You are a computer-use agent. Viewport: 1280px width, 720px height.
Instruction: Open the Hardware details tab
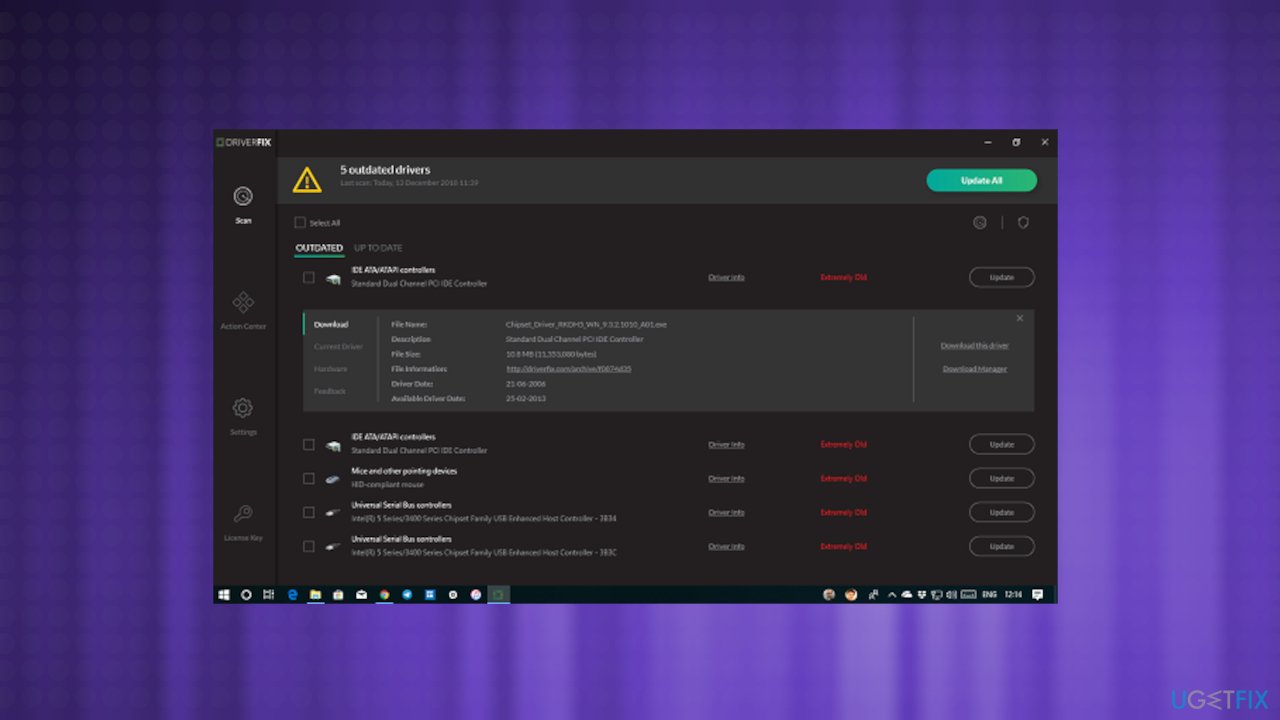click(x=331, y=369)
